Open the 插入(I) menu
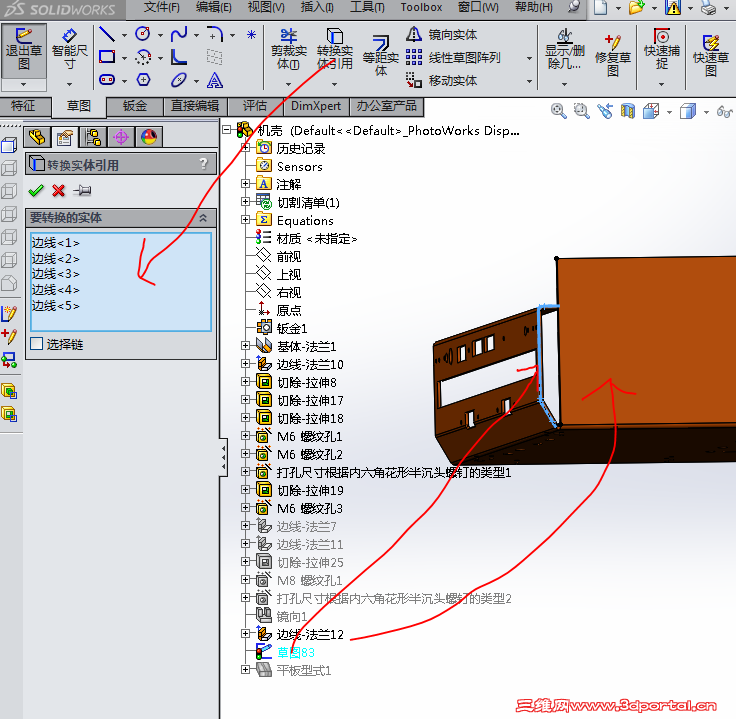Image resolution: width=736 pixels, height=719 pixels. 317,7
